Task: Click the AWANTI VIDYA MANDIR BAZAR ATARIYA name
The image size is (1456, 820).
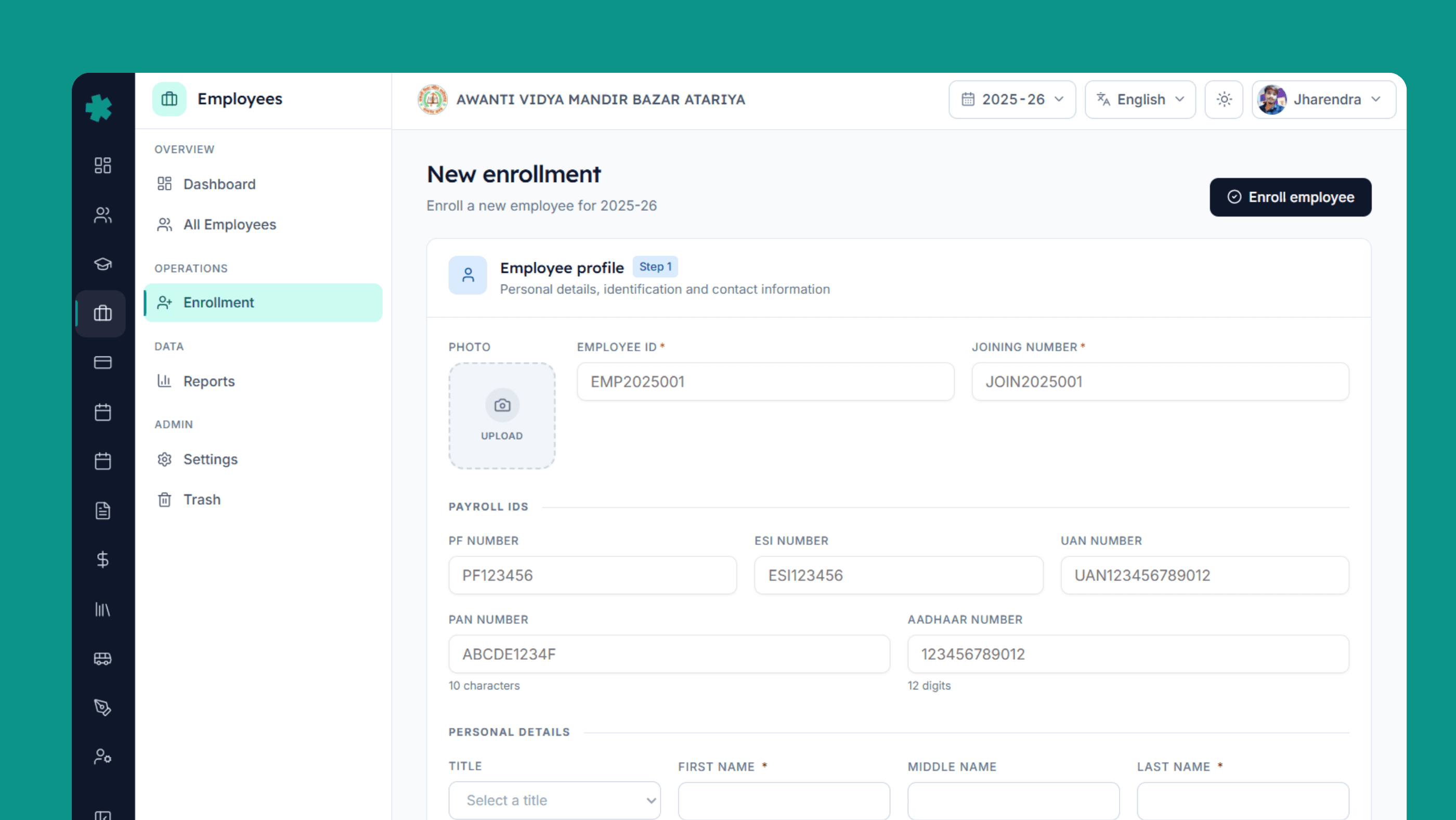Action: [601, 99]
